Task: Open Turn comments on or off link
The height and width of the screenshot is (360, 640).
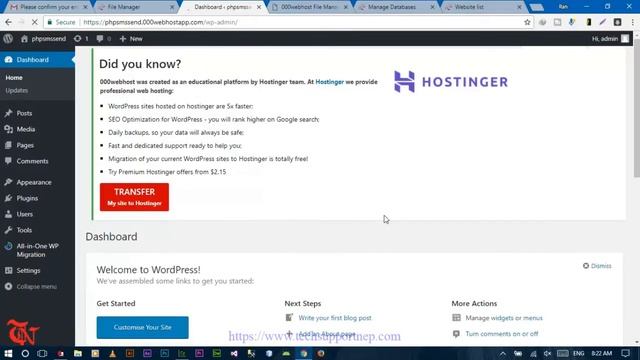Action: pos(502,333)
